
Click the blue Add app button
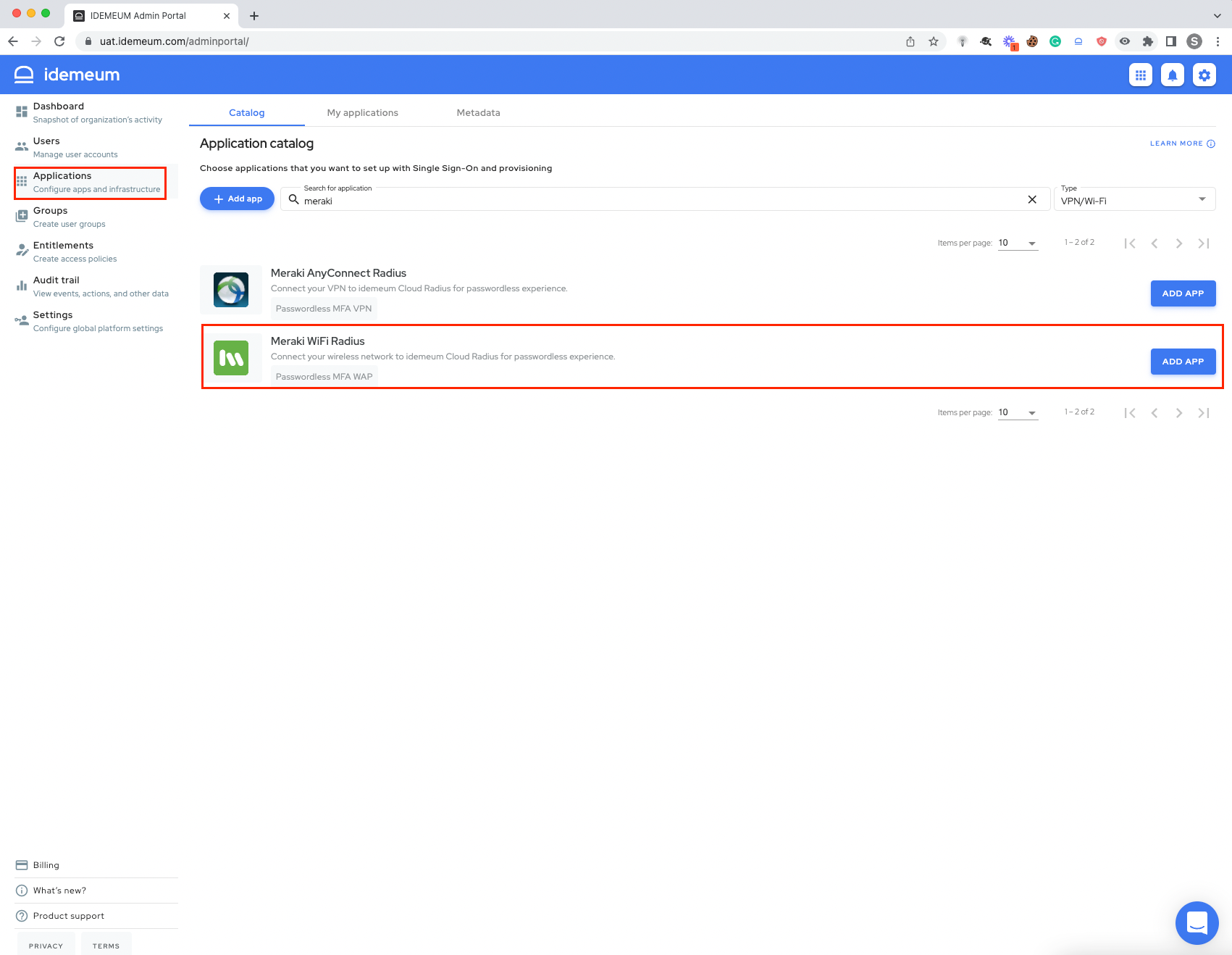point(237,199)
